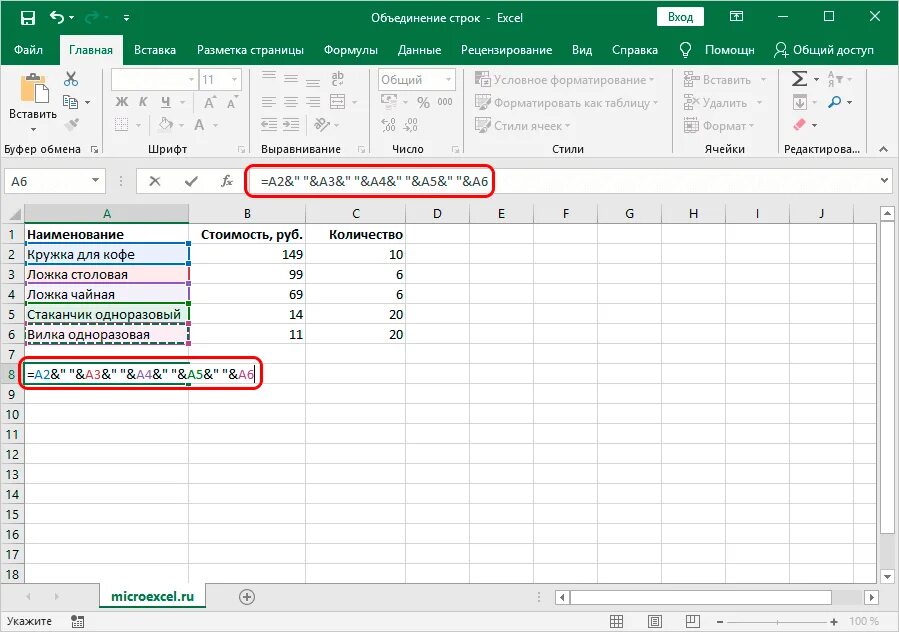The height and width of the screenshot is (632, 899).
Task: Open the Fill Color bucket
Action: tap(166, 124)
